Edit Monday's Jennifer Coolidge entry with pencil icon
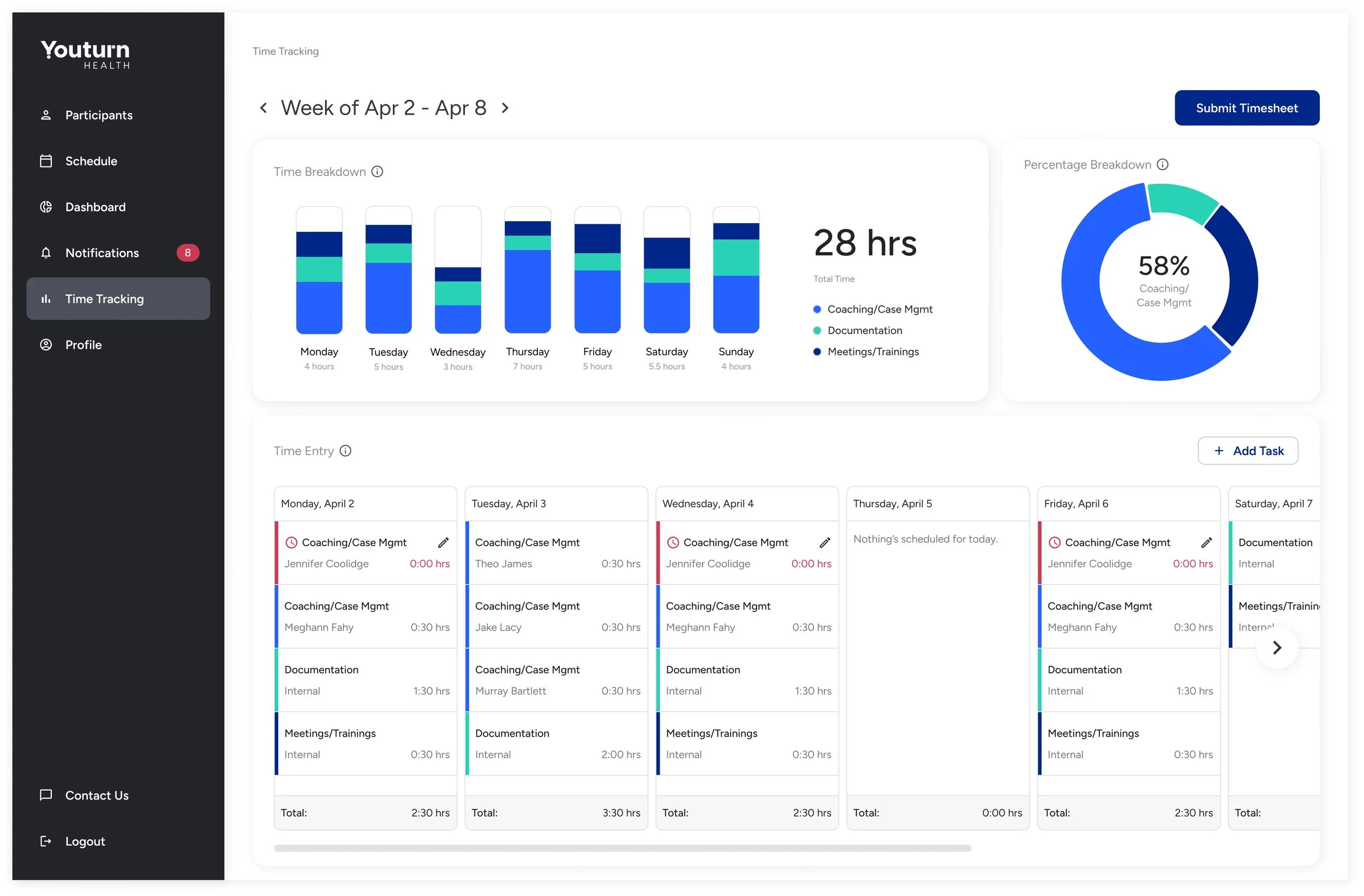Screen dimensions: 1364x896 coord(444,543)
